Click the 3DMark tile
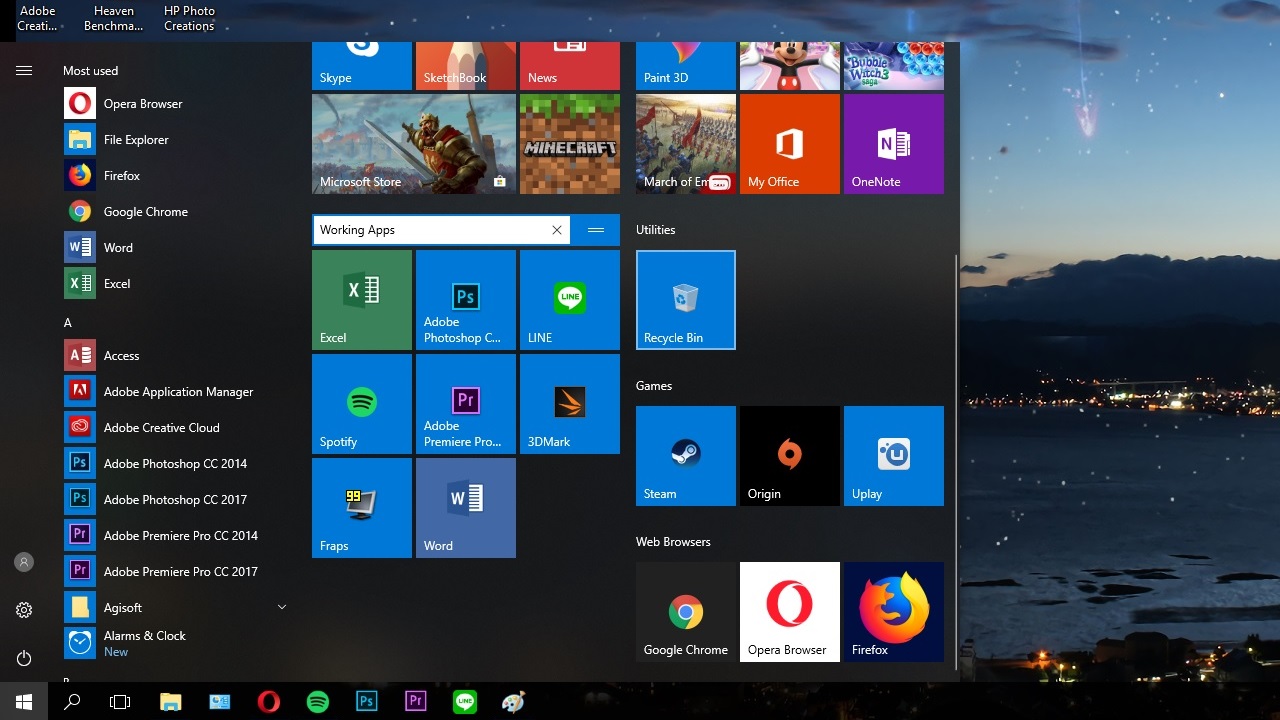The width and height of the screenshot is (1280, 720). (569, 404)
